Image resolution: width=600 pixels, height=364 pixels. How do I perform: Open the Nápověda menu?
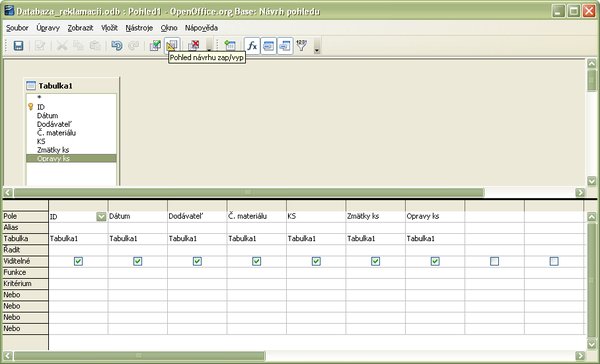[201, 28]
